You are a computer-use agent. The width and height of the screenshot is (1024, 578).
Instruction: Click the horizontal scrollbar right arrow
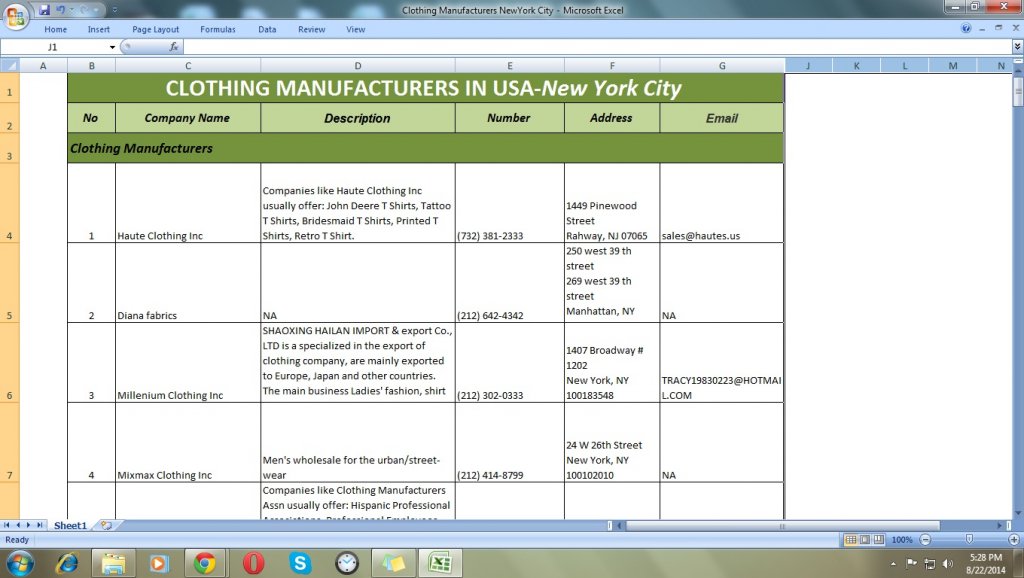(x=1000, y=525)
